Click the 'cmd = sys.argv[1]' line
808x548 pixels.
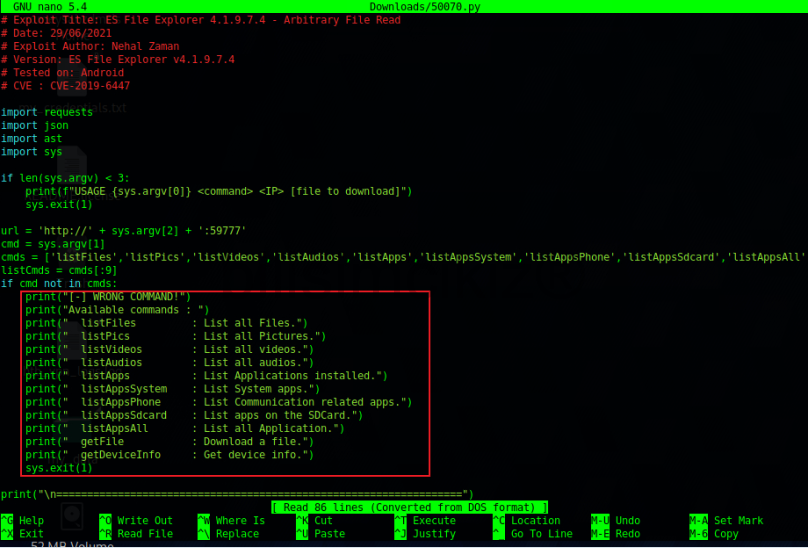click(53, 244)
